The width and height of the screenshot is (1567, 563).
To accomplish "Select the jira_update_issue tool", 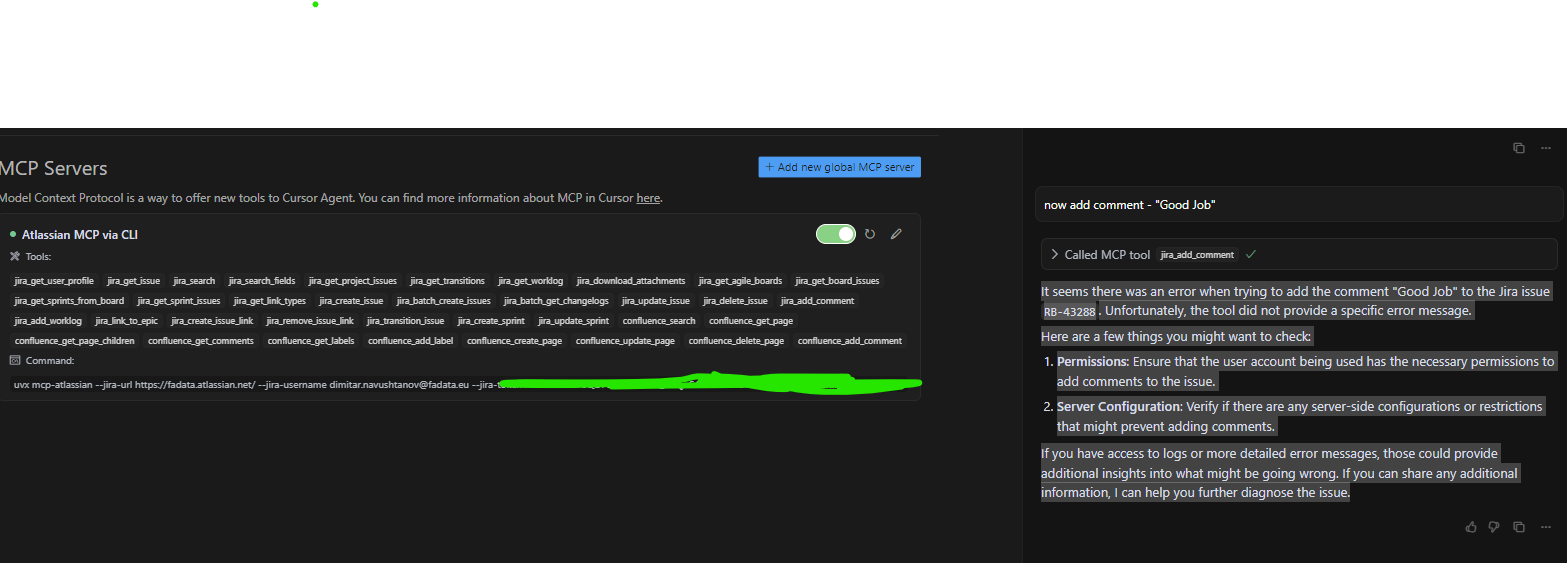I will click(x=656, y=301).
